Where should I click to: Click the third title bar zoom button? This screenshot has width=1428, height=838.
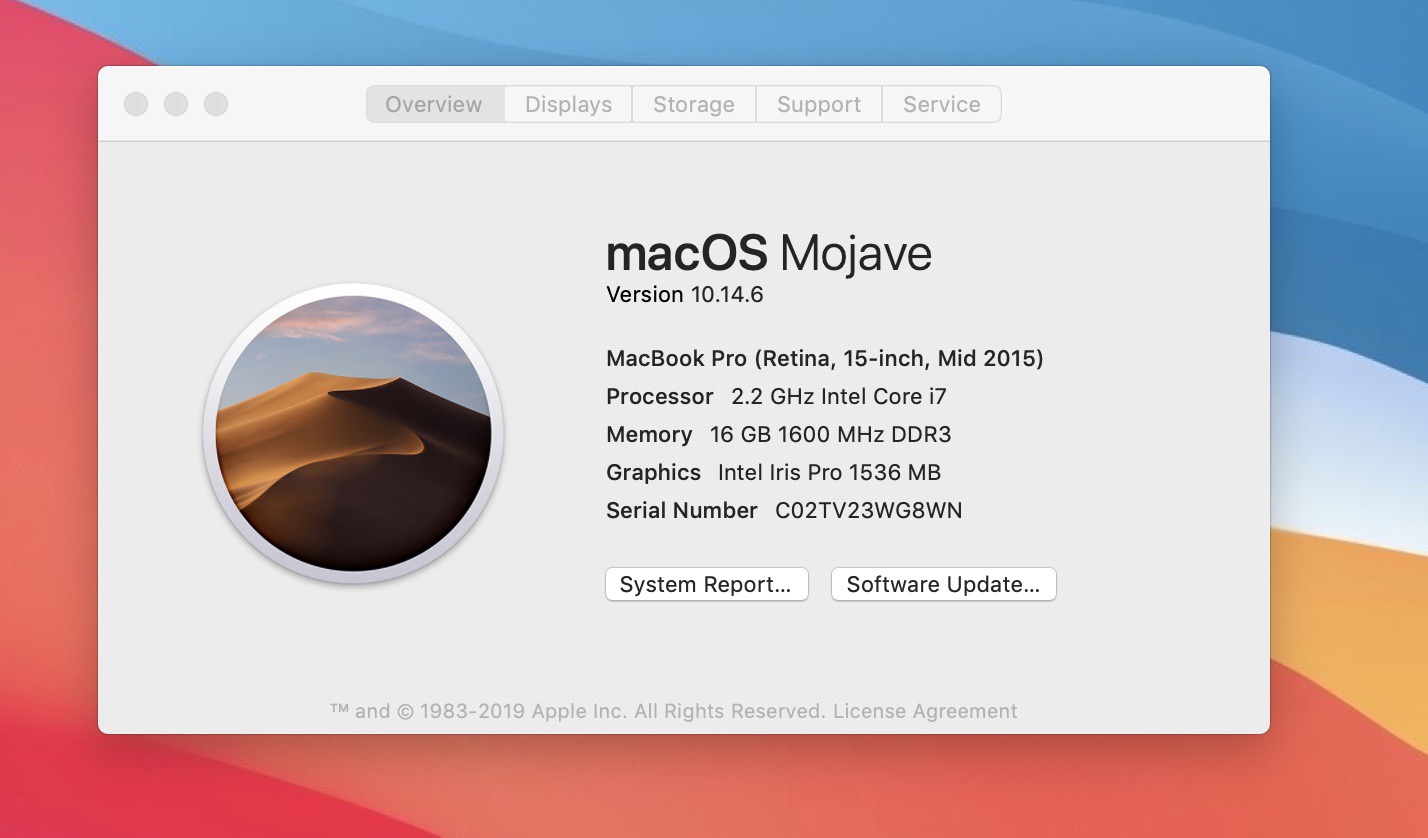(x=216, y=104)
